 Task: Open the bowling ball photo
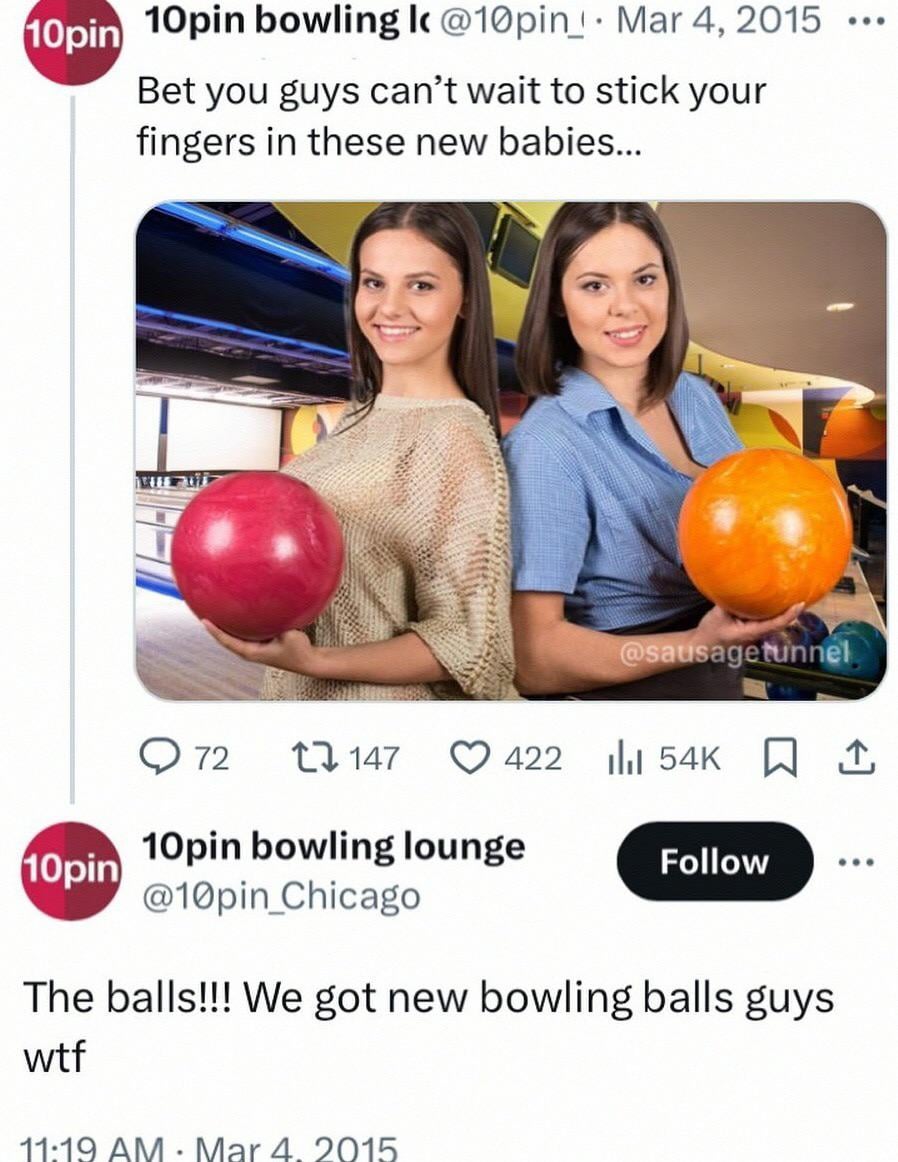(510, 451)
